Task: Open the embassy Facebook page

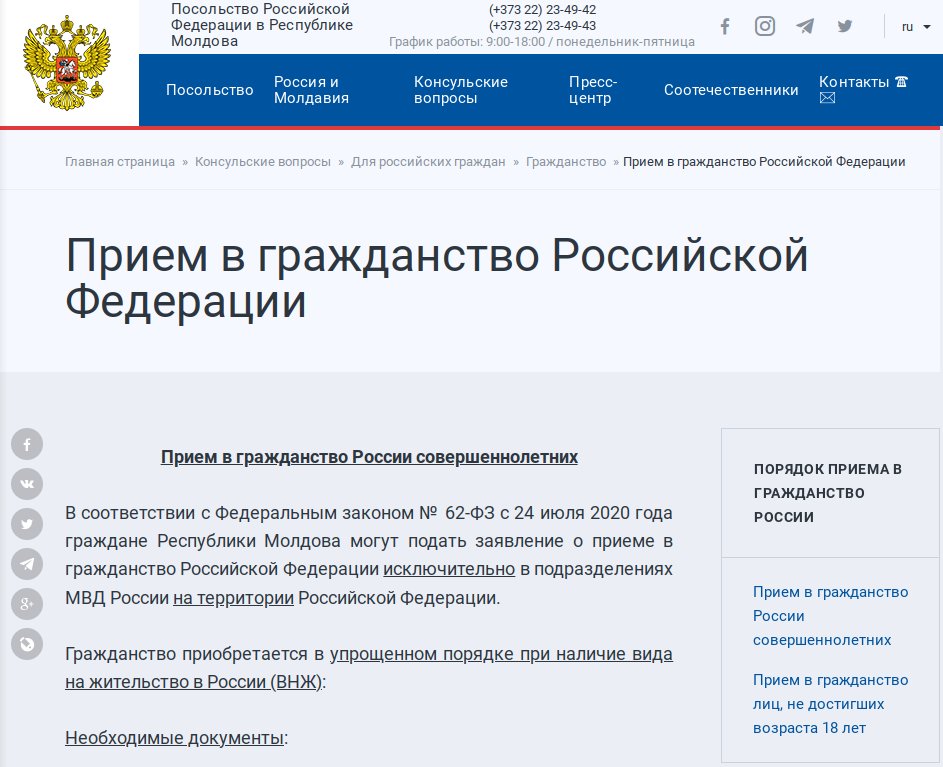Action: (725, 26)
